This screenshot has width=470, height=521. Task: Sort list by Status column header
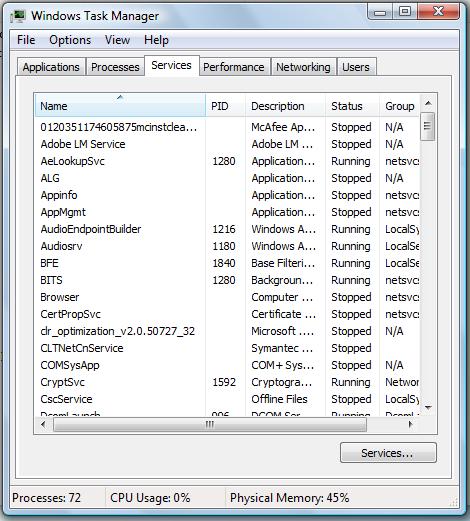point(353,106)
